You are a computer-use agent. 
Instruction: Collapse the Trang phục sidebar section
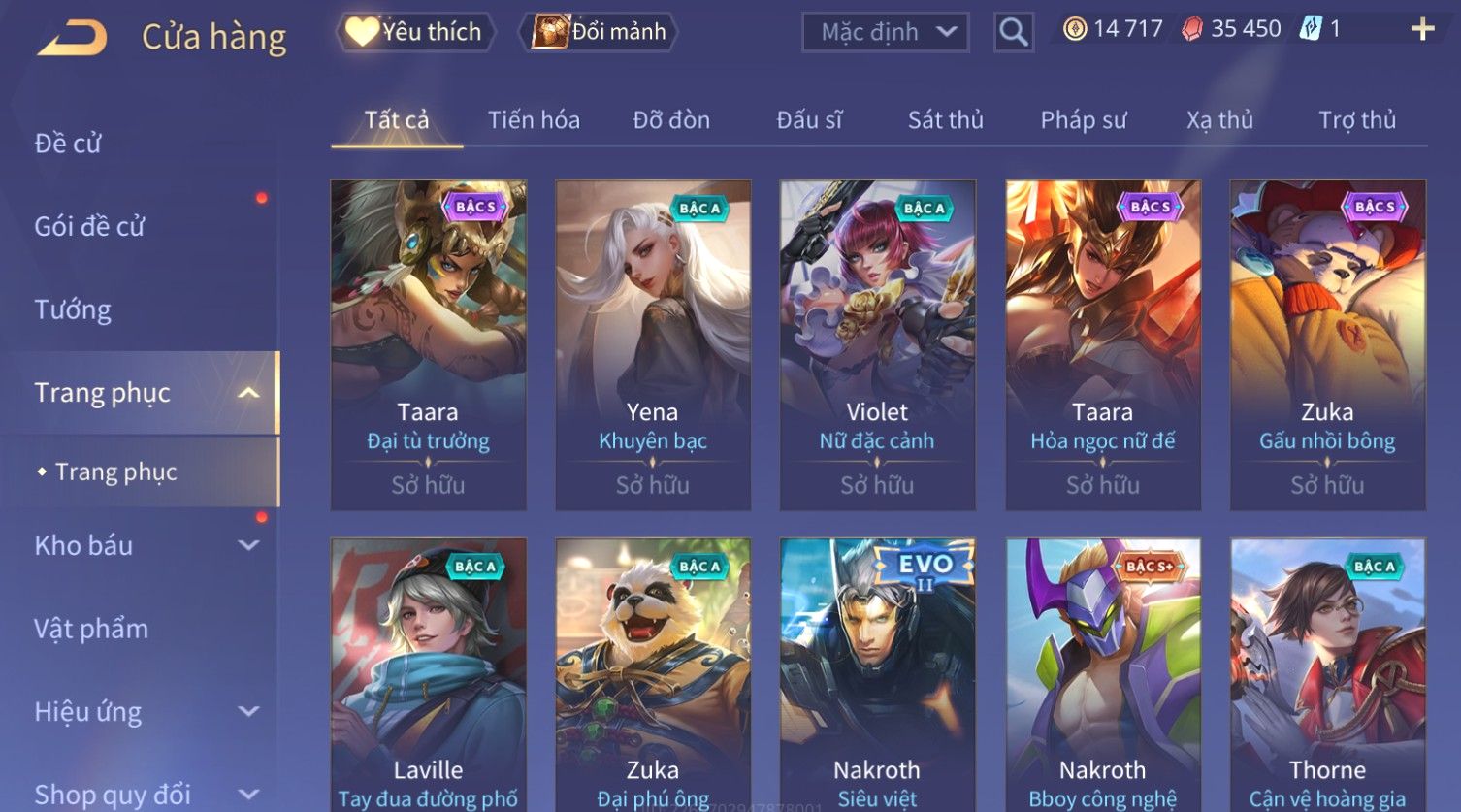[248, 393]
